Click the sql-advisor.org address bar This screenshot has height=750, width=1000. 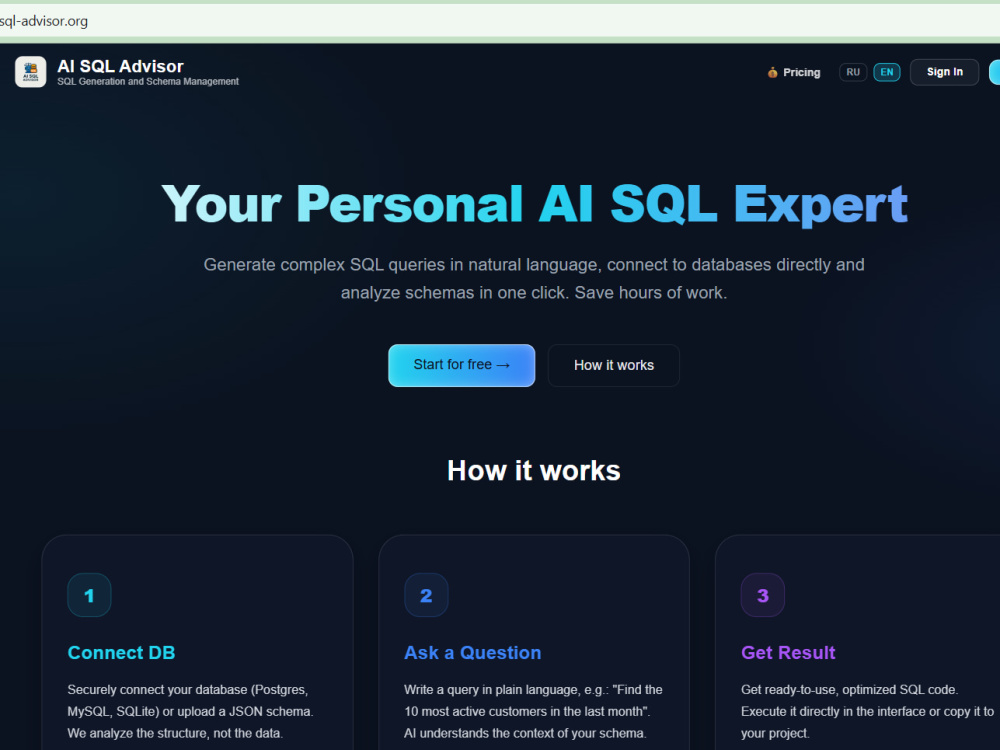pyautogui.click(x=497, y=21)
